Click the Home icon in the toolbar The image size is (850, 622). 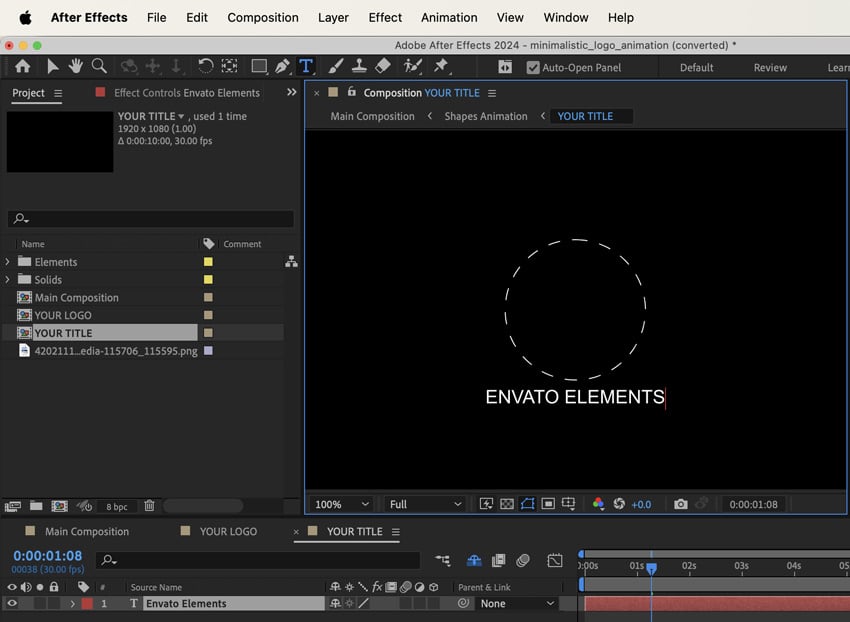pyautogui.click(x=22, y=66)
